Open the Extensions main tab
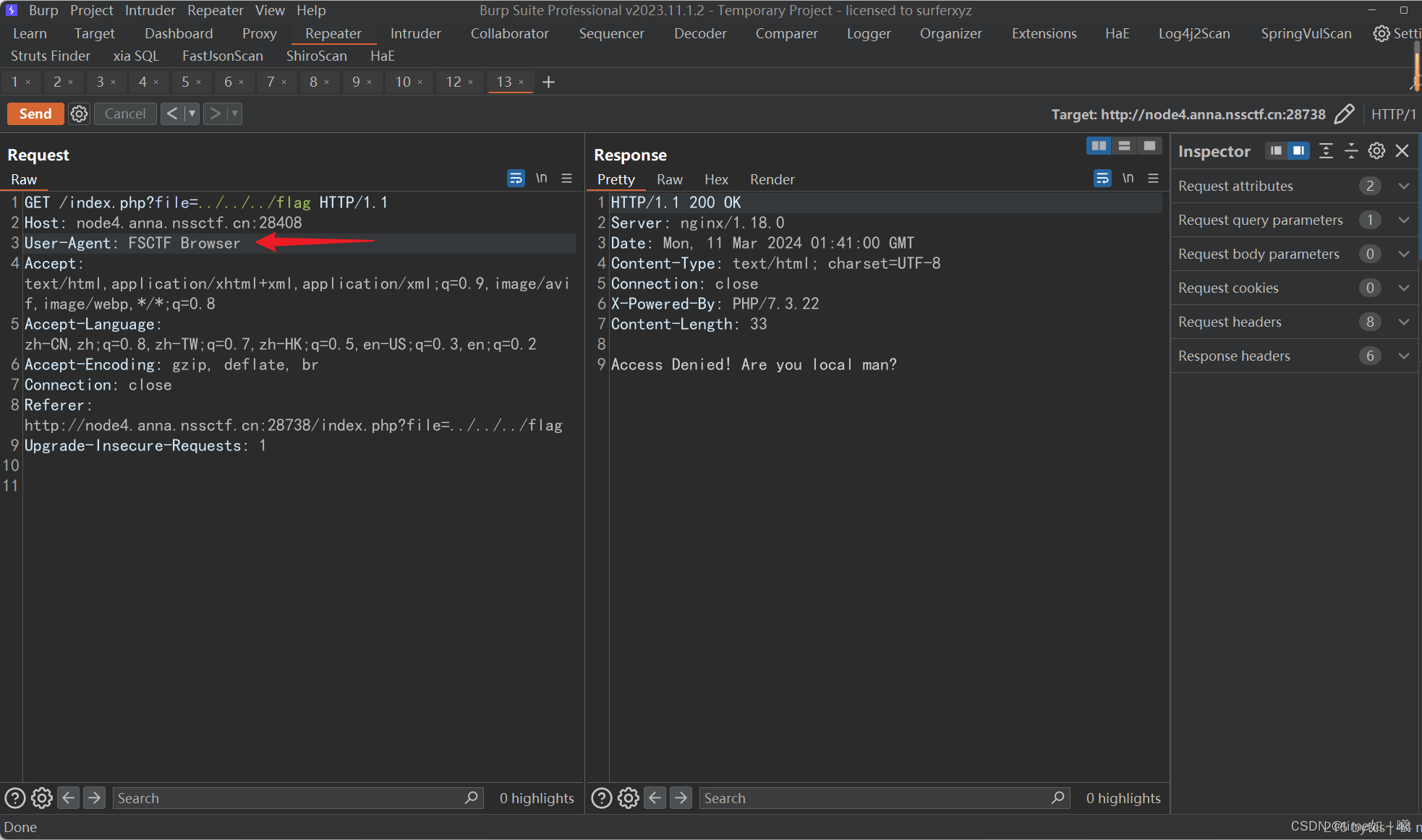The image size is (1422, 840). [1044, 33]
